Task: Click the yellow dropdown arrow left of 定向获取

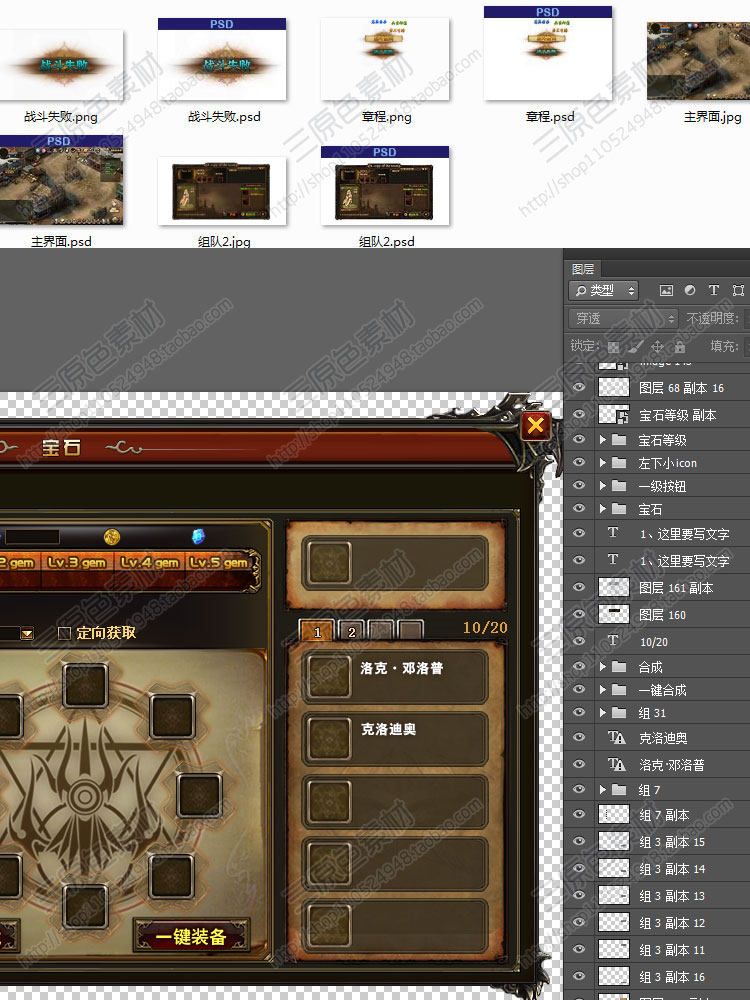Action: [27, 633]
